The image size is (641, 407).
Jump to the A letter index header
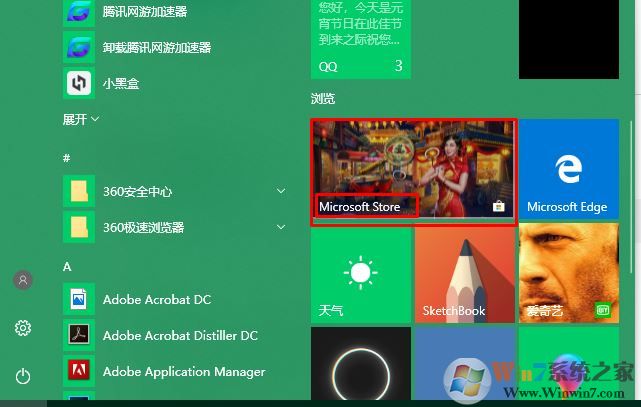(x=67, y=267)
